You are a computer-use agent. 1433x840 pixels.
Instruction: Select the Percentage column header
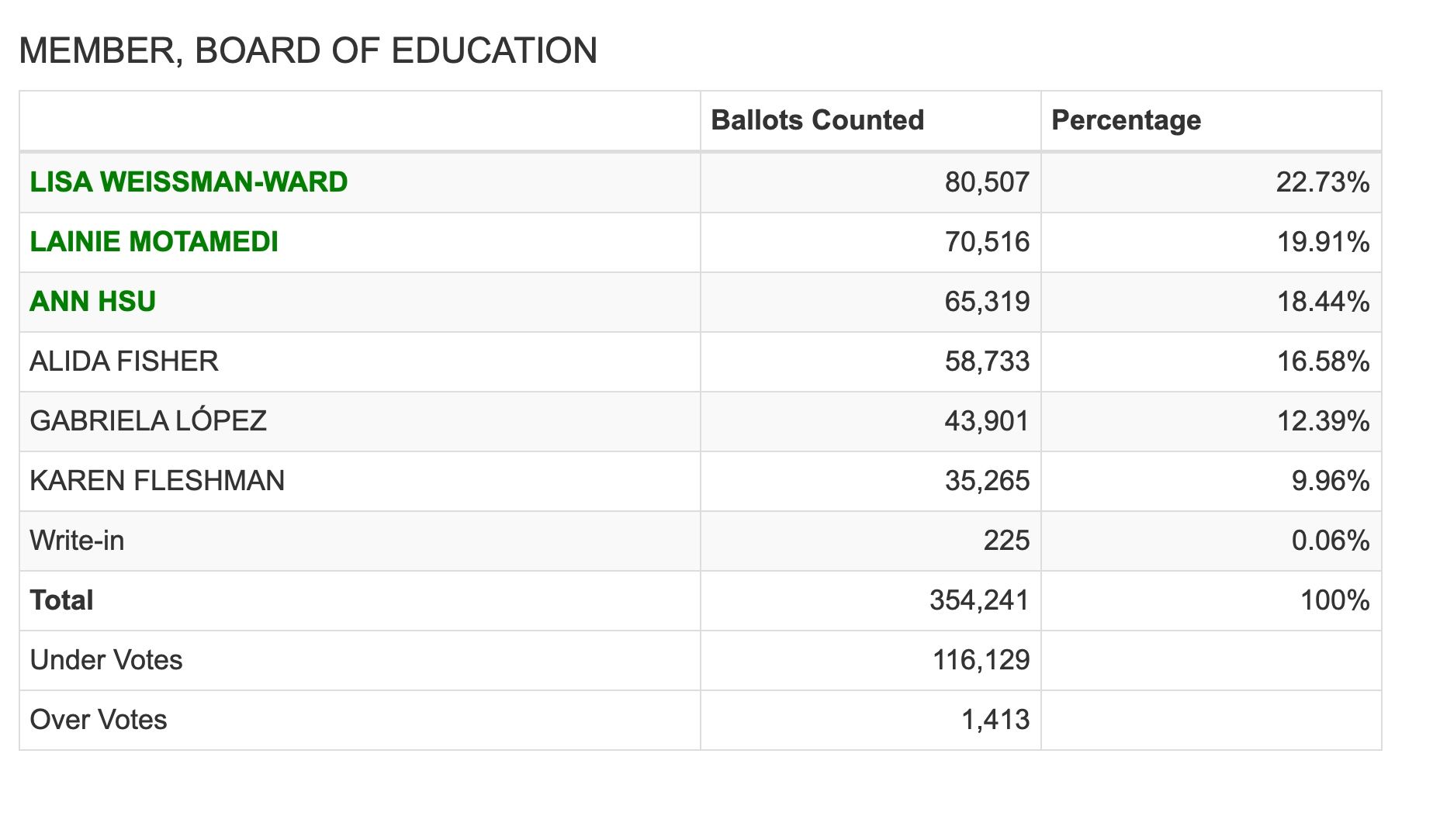(1126, 120)
